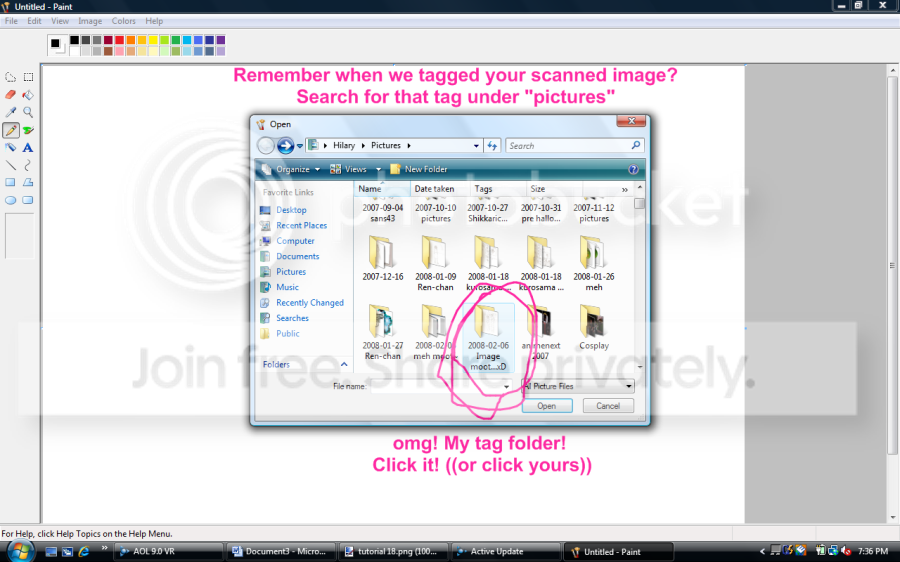Open Searches in Favorite Links
This screenshot has width=900, height=562.
click(x=292, y=318)
